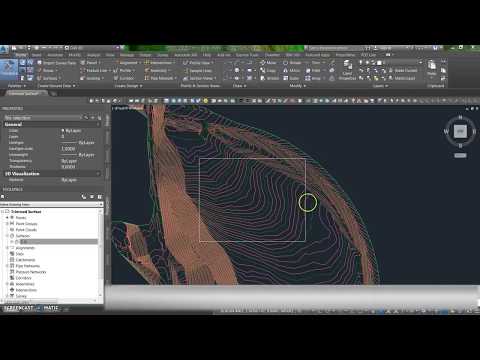Open the Active Drawing View dropdown

click(52, 204)
